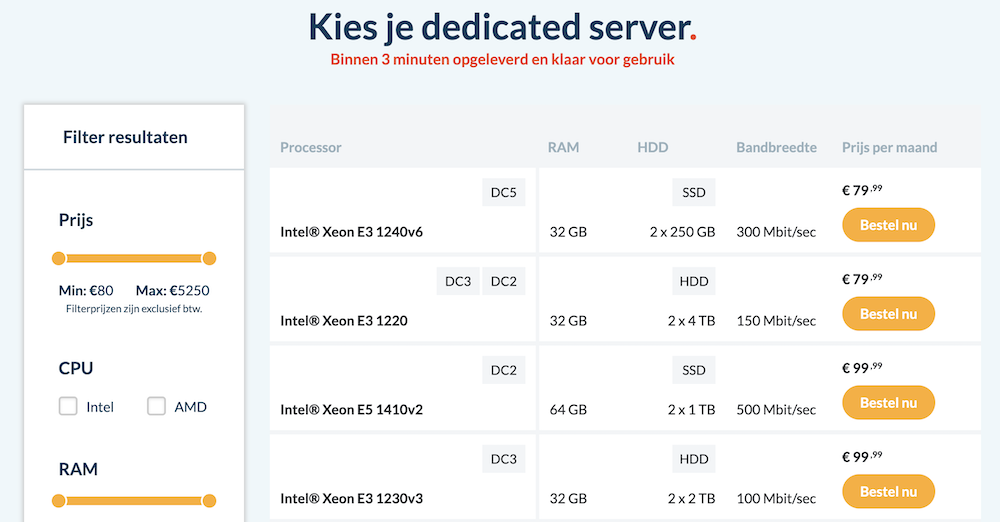
Task: Click the Processor column header
Action: (x=311, y=148)
